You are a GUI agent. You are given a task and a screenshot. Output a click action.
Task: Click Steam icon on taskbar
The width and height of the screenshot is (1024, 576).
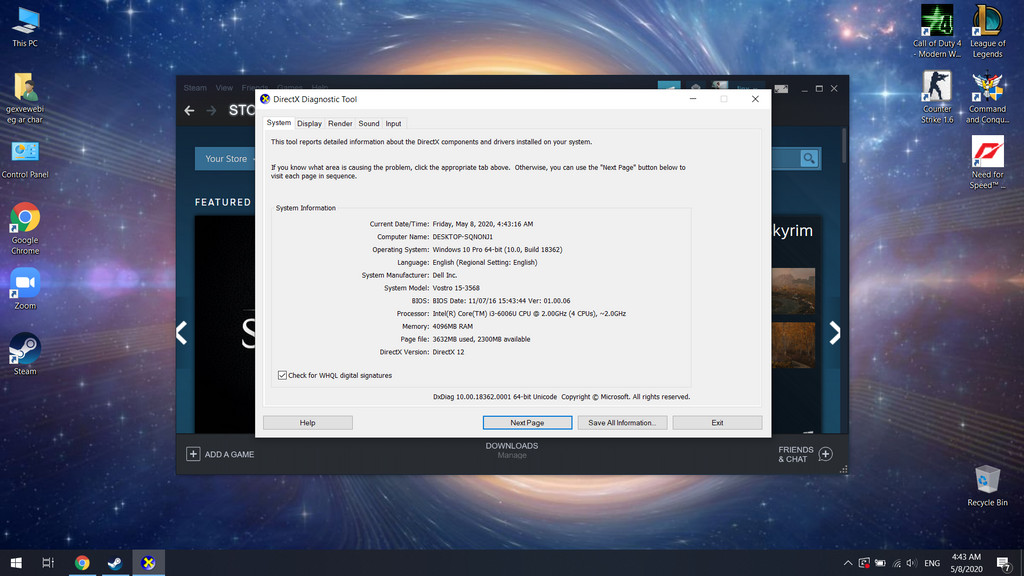pos(115,563)
